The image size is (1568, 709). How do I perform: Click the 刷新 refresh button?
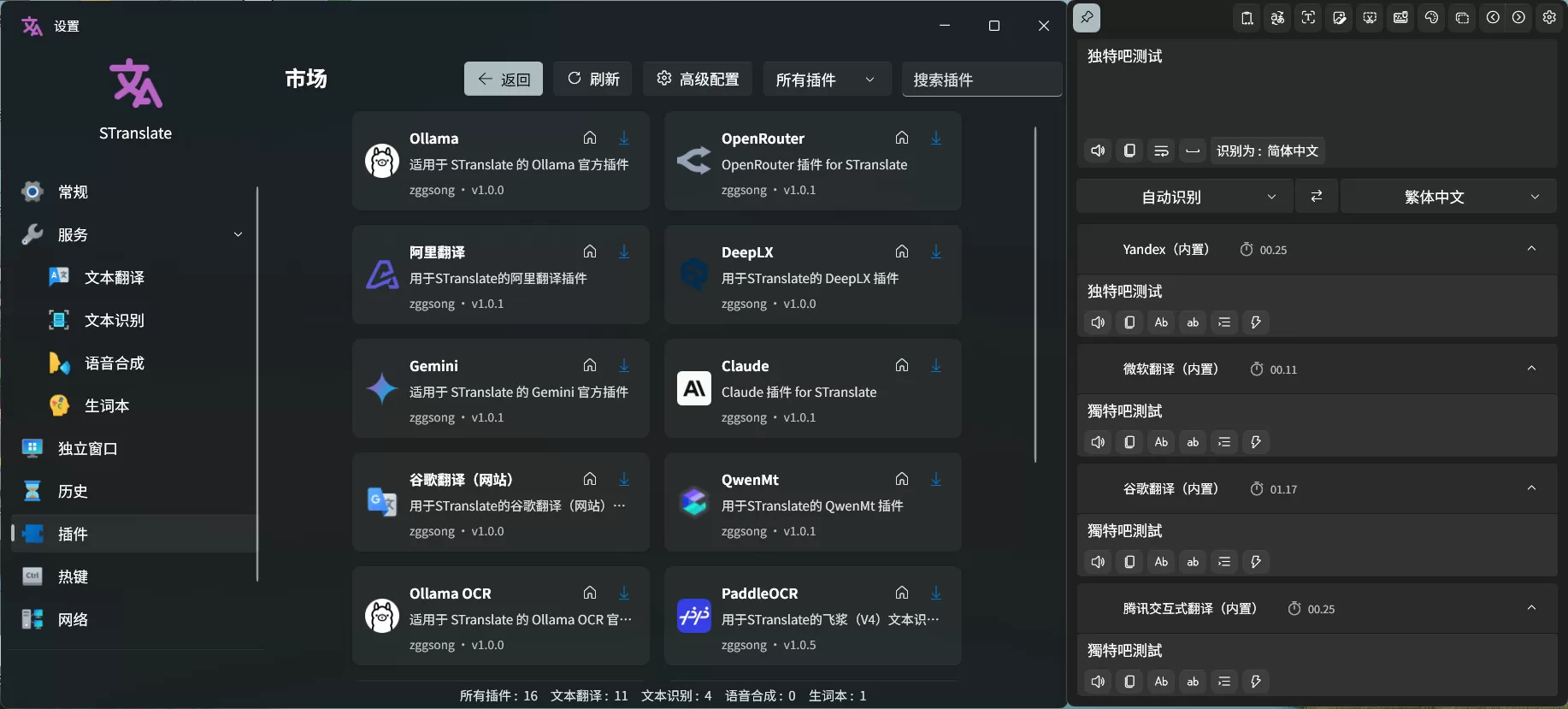[592, 79]
